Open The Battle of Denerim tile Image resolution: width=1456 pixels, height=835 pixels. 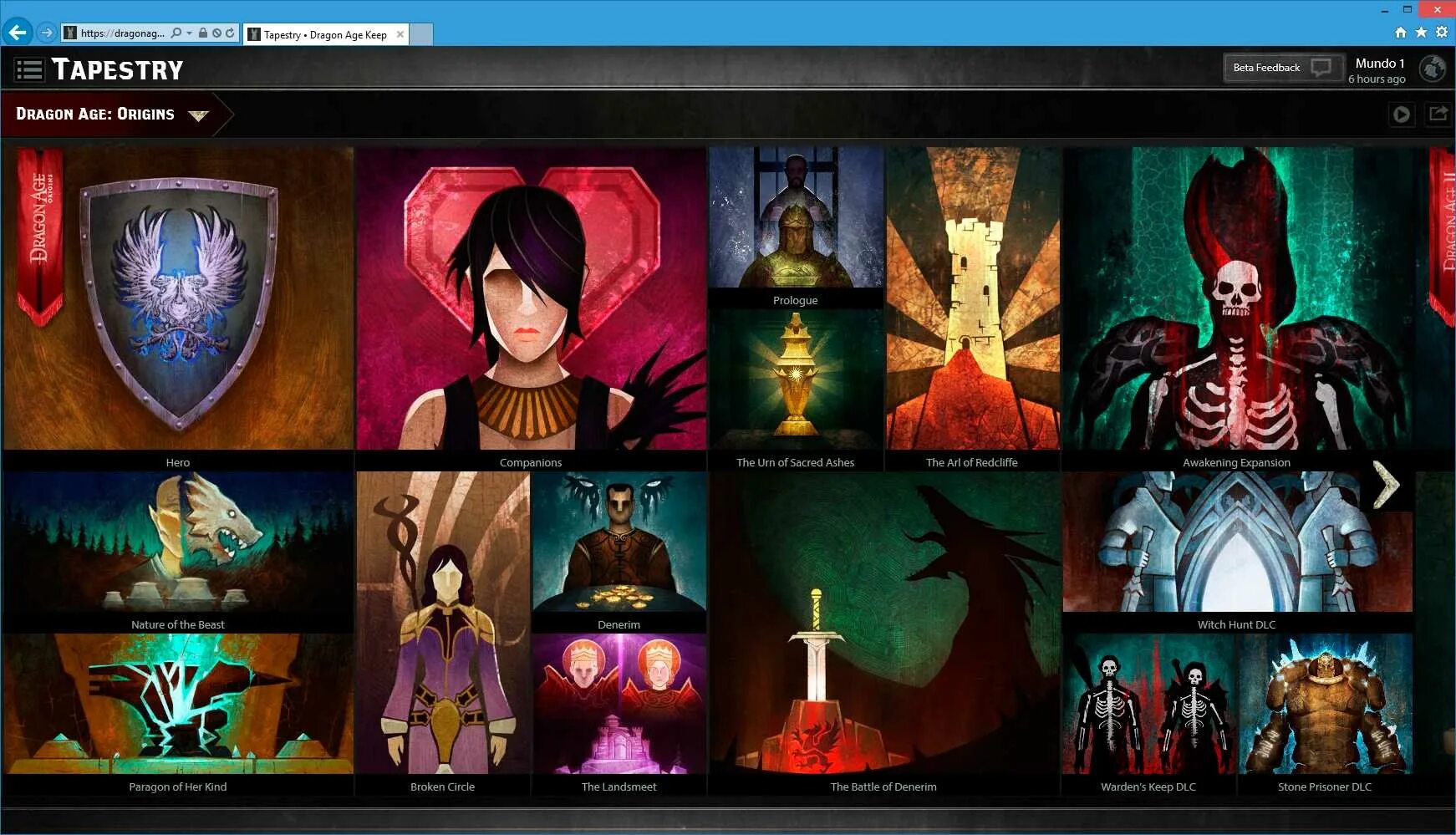point(883,634)
